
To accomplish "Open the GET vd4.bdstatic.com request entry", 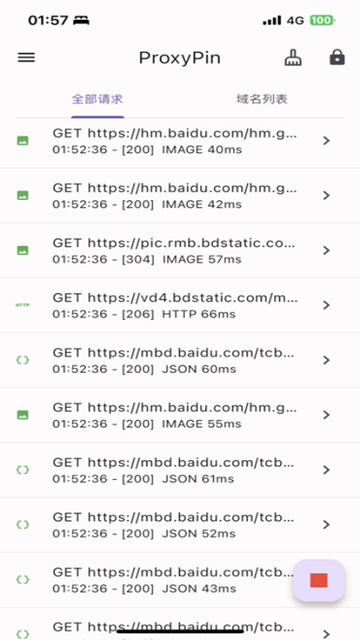I will [180, 305].
